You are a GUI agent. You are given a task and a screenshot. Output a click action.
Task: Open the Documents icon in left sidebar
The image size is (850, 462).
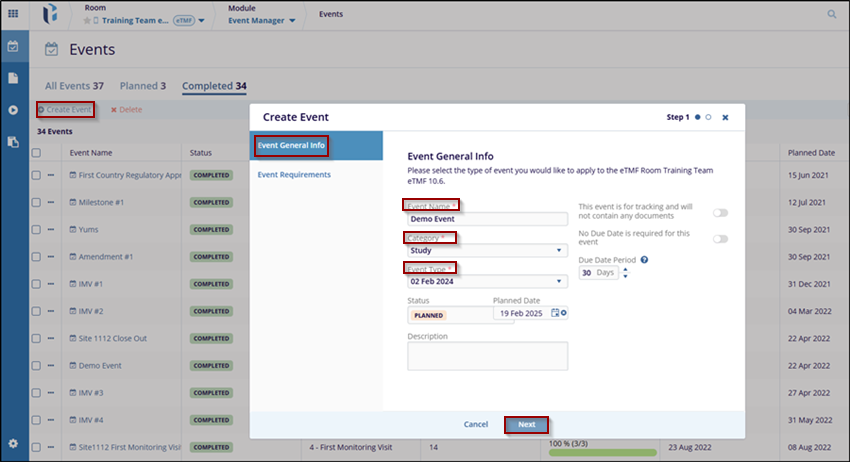pyautogui.click(x=14, y=78)
